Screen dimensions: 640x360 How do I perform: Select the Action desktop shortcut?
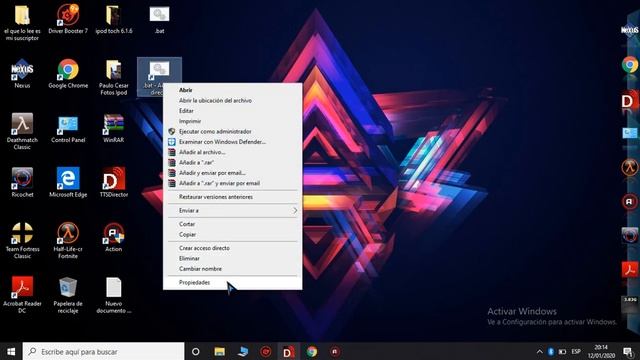(113, 237)
